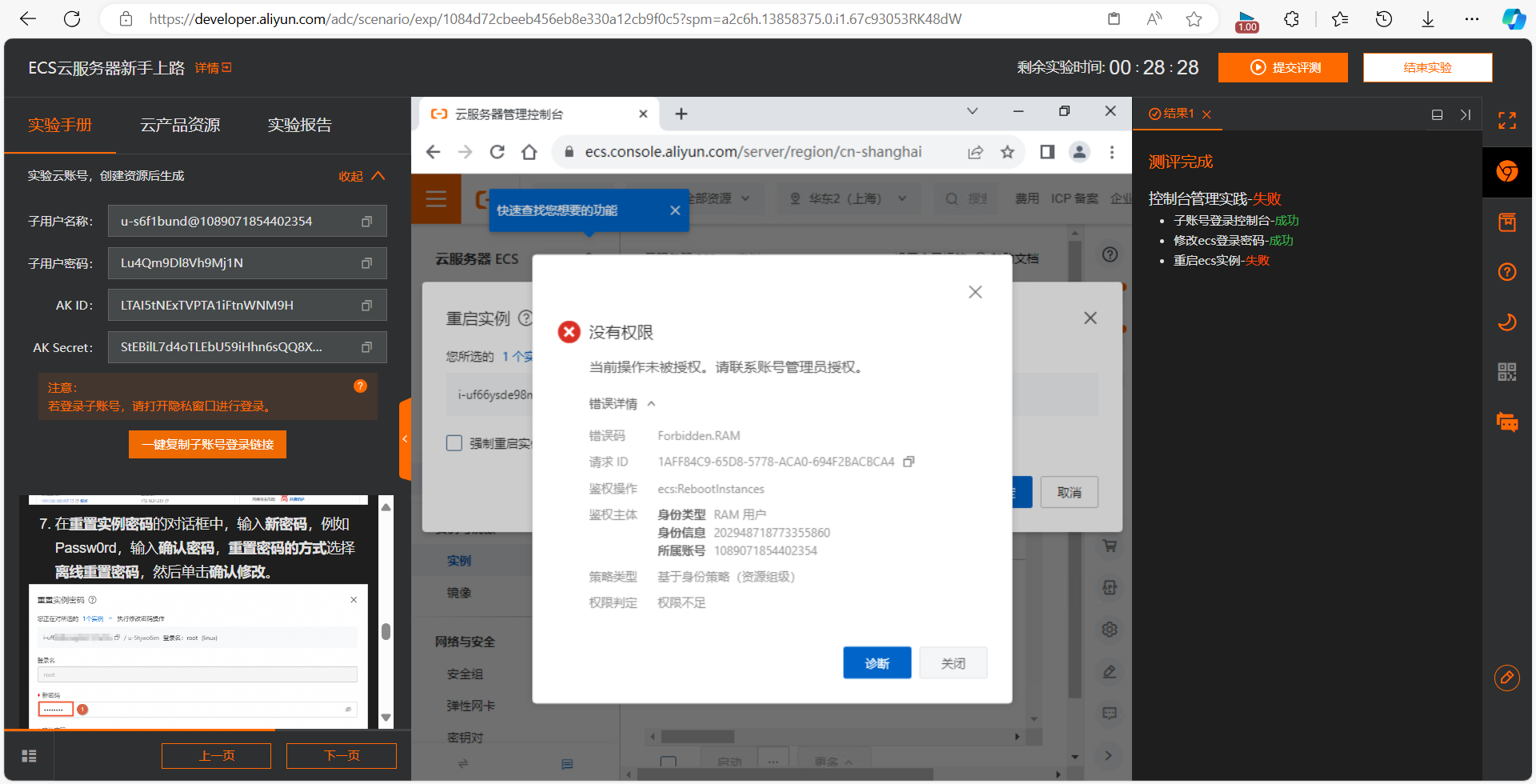Click the 关闭 button in error dialog
Image resolution: width=1536 pixels, height=784 pixels.
[x=953, y=663]
